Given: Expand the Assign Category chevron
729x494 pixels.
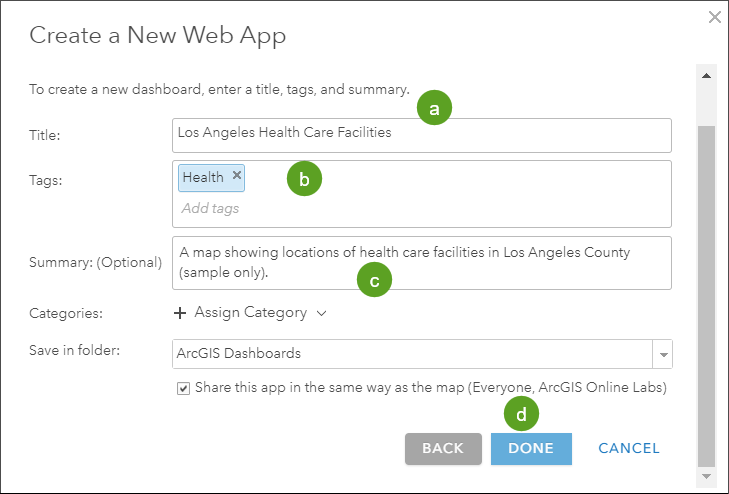Looking at the screenshot, I should click(321, 313).
